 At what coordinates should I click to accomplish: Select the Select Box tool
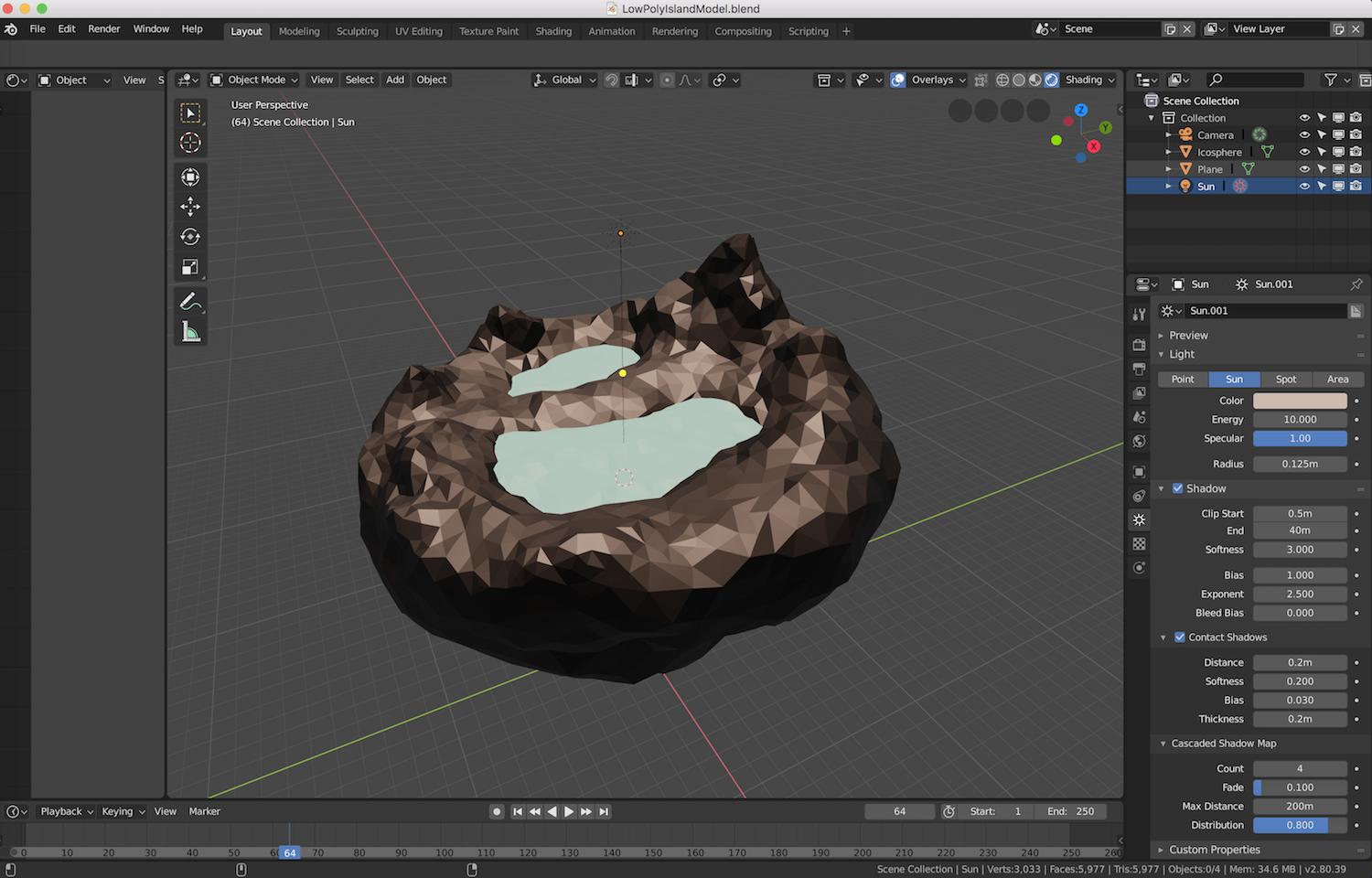point(190,112)
